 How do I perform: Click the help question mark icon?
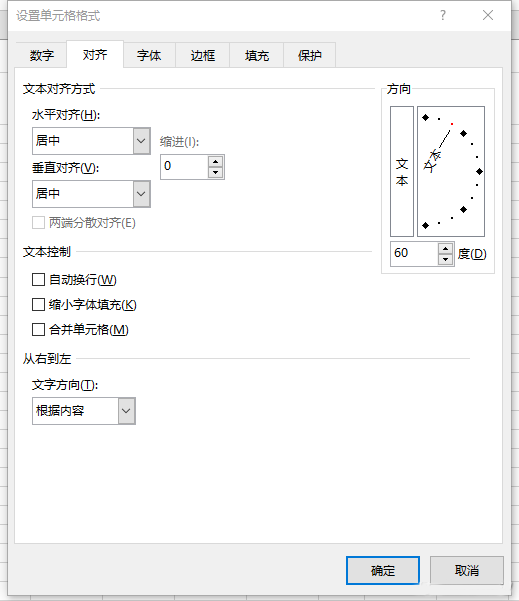tap(443, 15)
